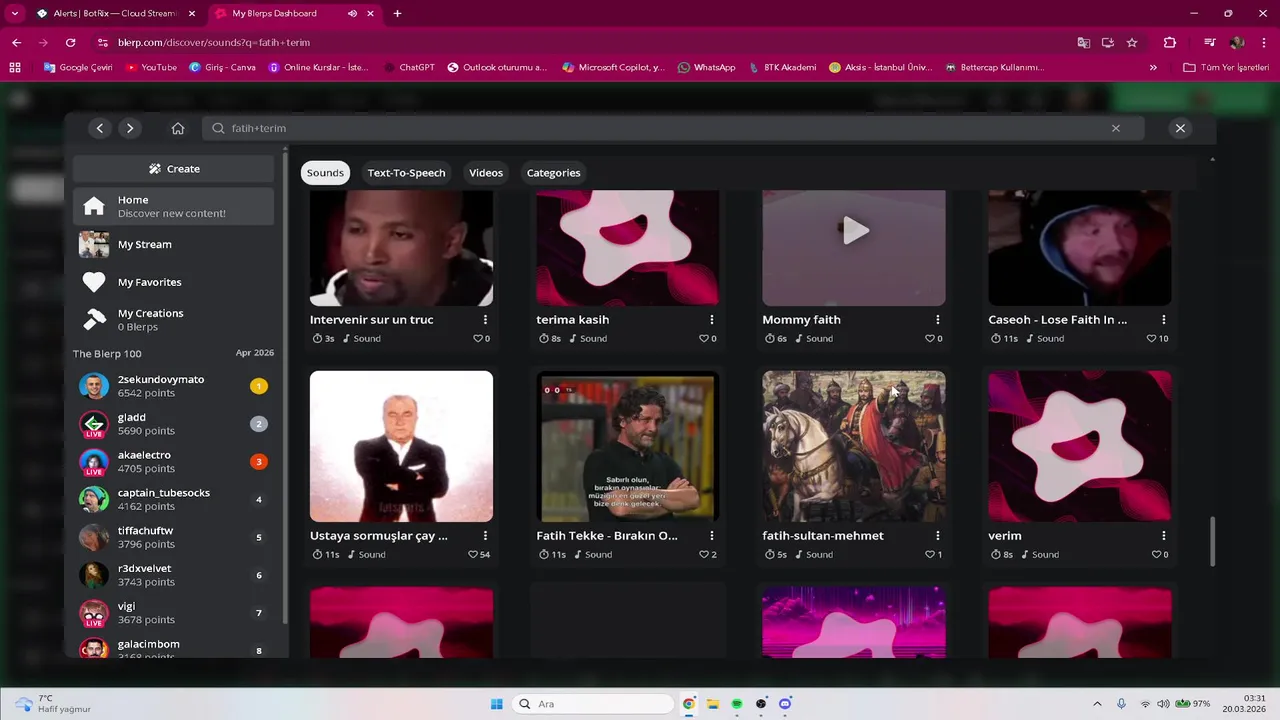
Task: Open options menu for Intervenir sur un truc
Action: (485, 320)
